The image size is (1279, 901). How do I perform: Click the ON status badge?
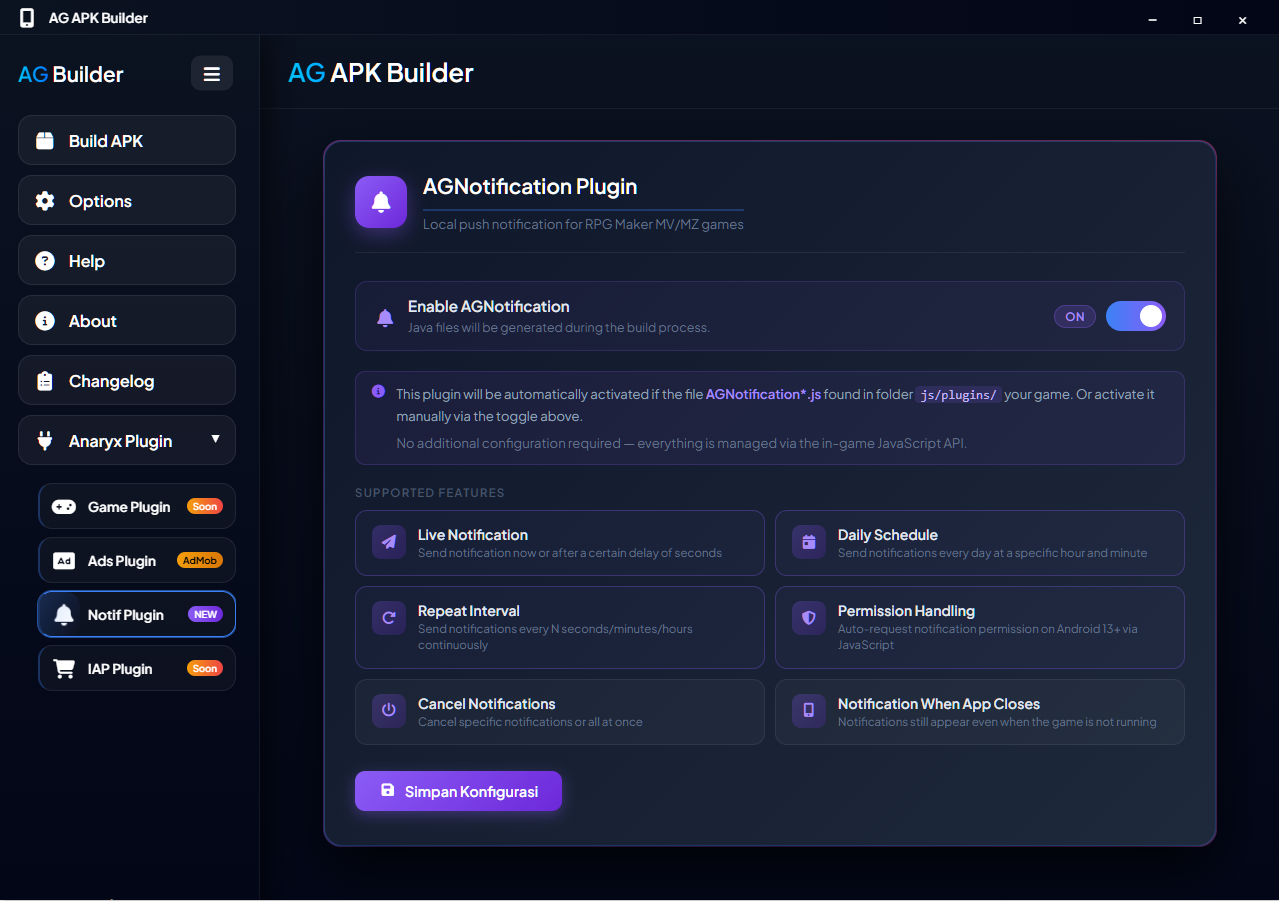click(1075, 316)
